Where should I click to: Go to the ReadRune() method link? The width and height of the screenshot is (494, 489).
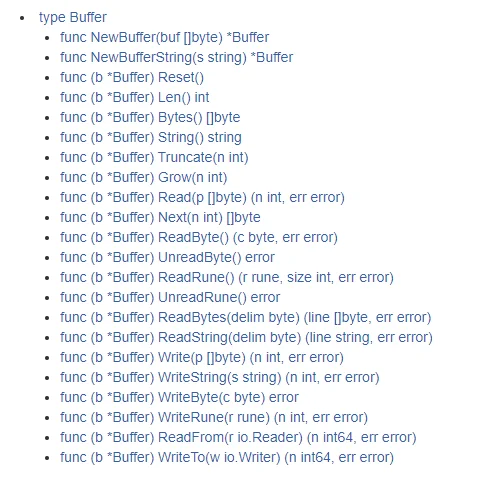227,277
